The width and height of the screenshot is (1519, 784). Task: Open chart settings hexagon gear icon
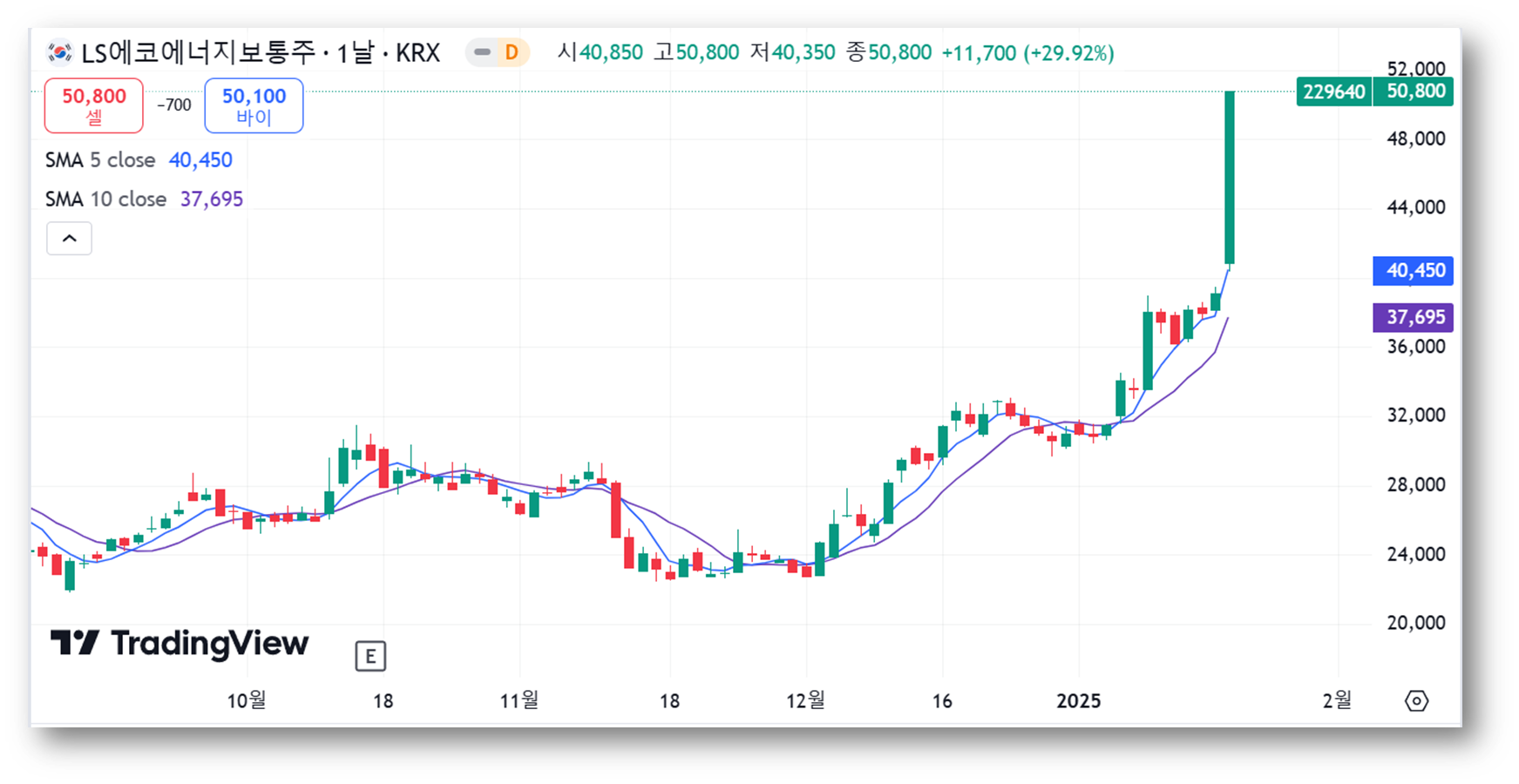(1416, 700)
